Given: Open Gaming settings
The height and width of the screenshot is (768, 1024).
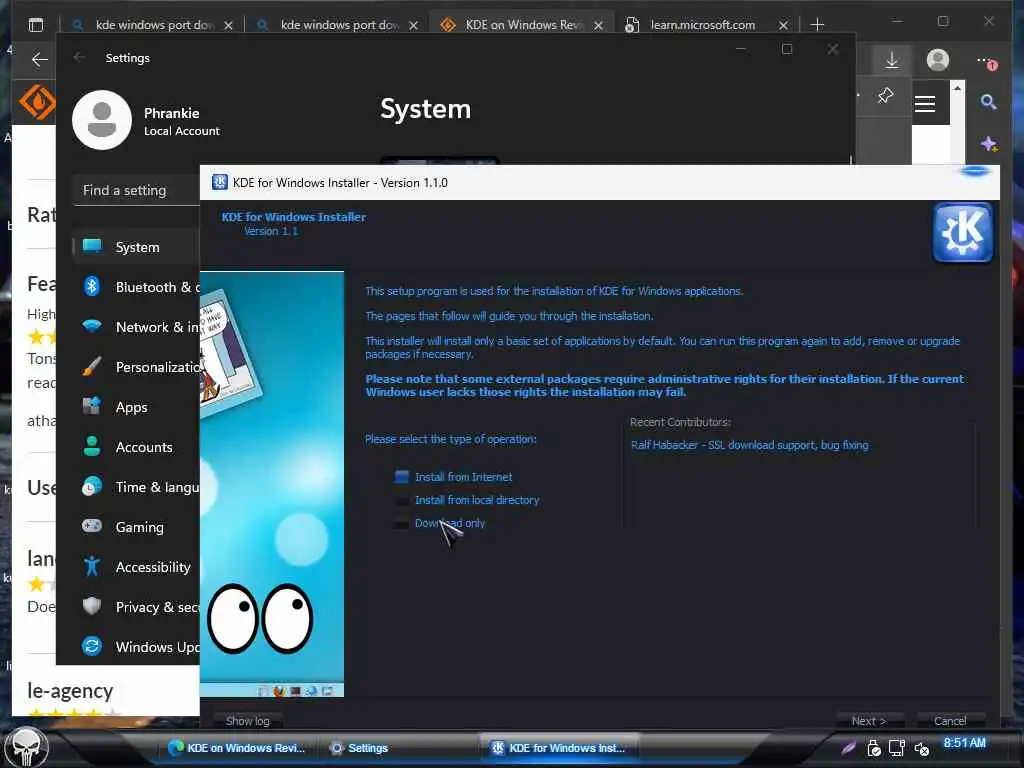Looking at the screenshot, I should coord(136,526).
